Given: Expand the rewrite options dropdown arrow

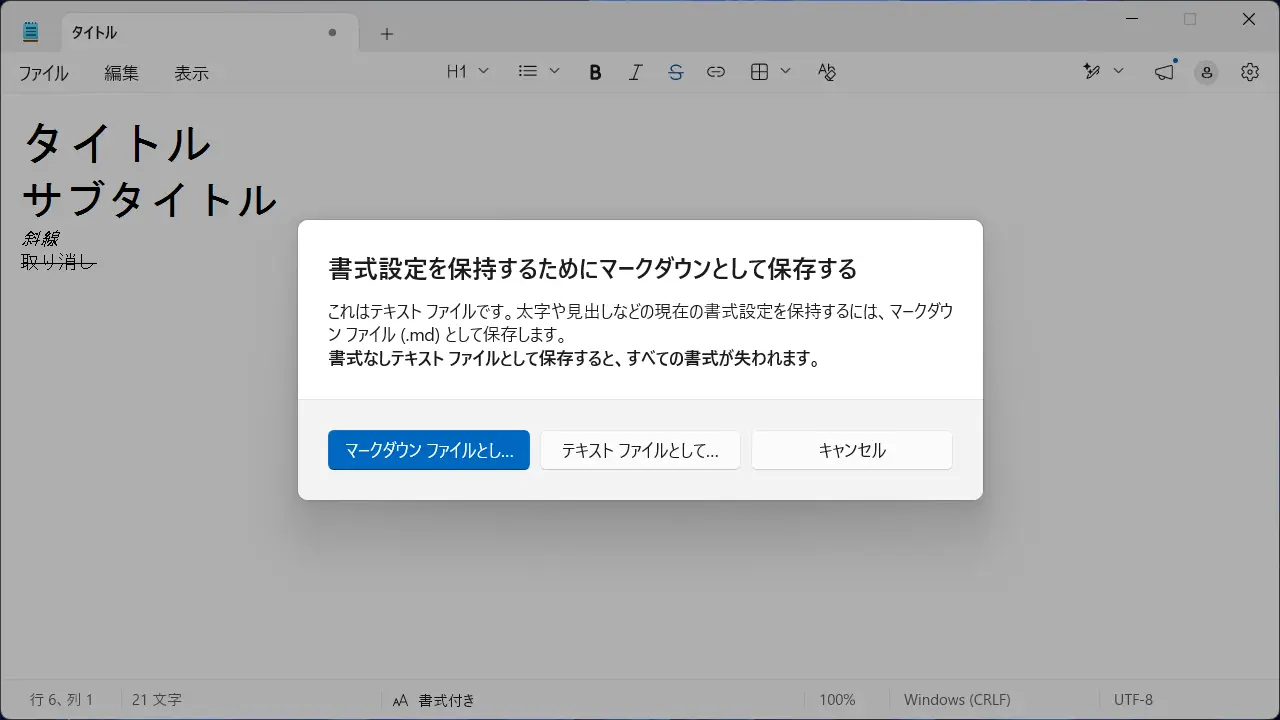Looking at the screenshot, I should point(1118,72).
